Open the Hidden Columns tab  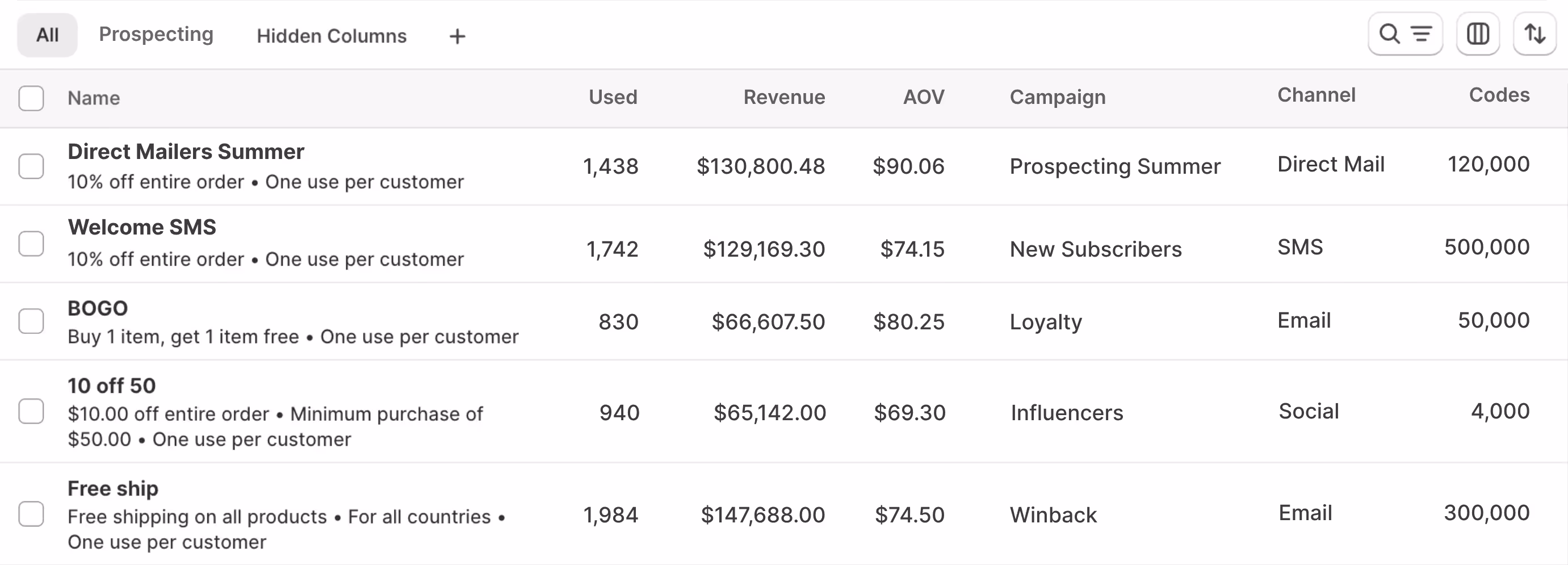click(331, 35)
